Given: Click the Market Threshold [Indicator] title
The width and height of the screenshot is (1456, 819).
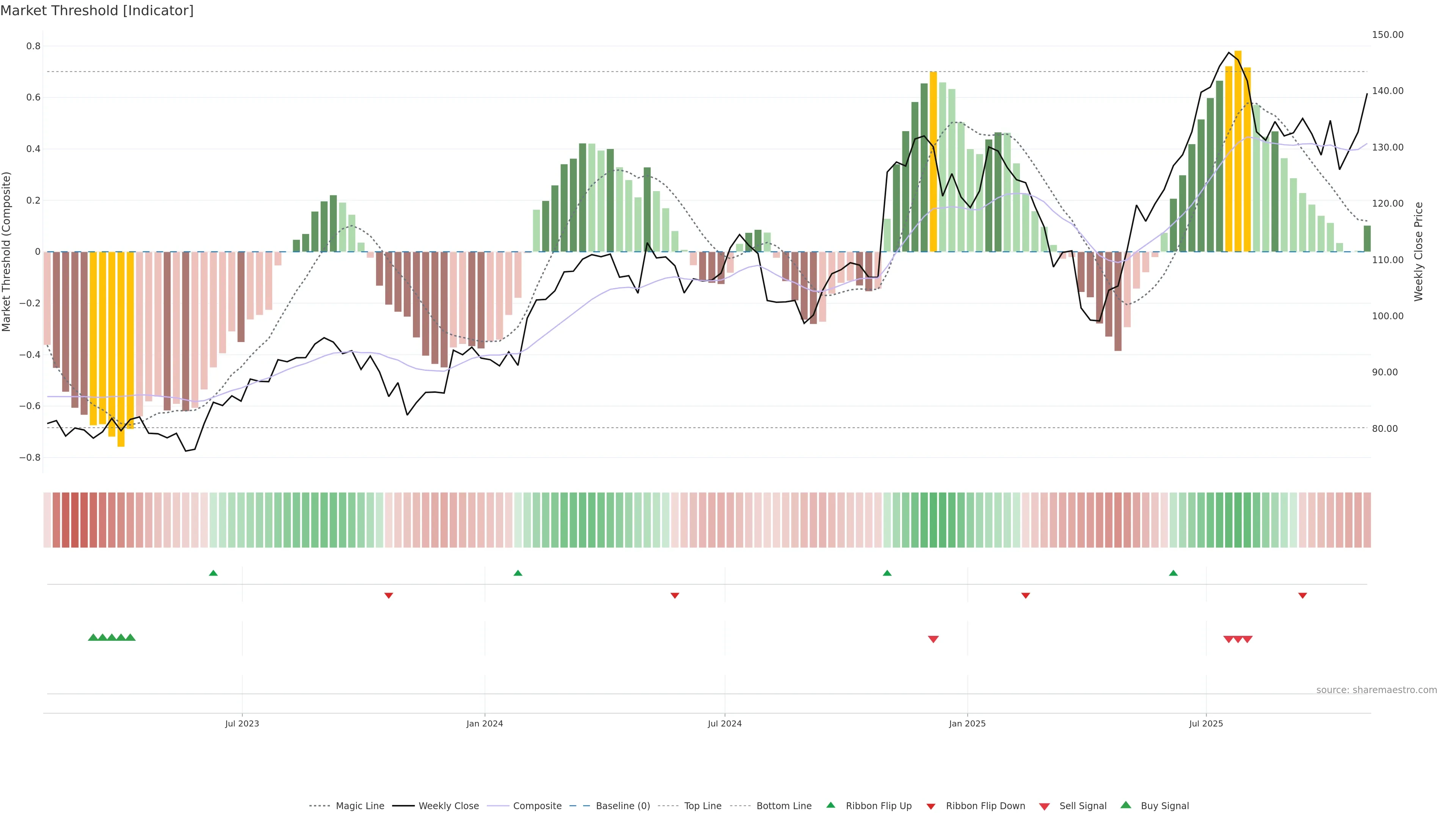Looking at the screenshot, I should point(97,11).
